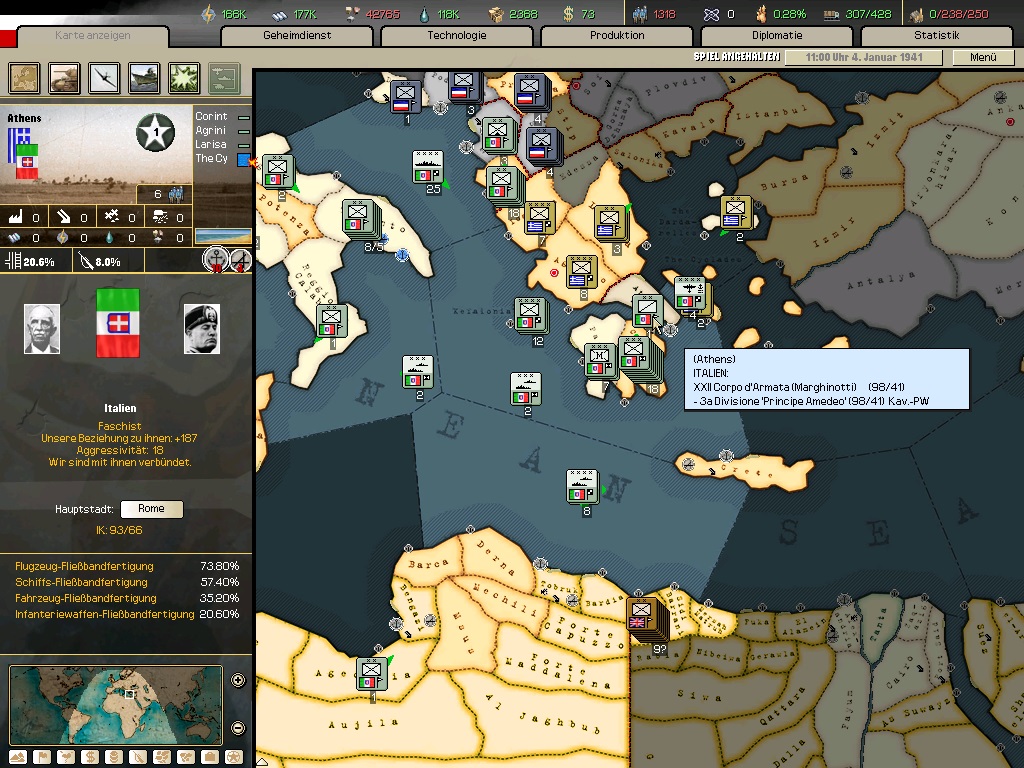Viewport: 1024px width, 768px height.
Task: Click the Rome capital button
Action: pyautogui.click(x=151, y=509)
